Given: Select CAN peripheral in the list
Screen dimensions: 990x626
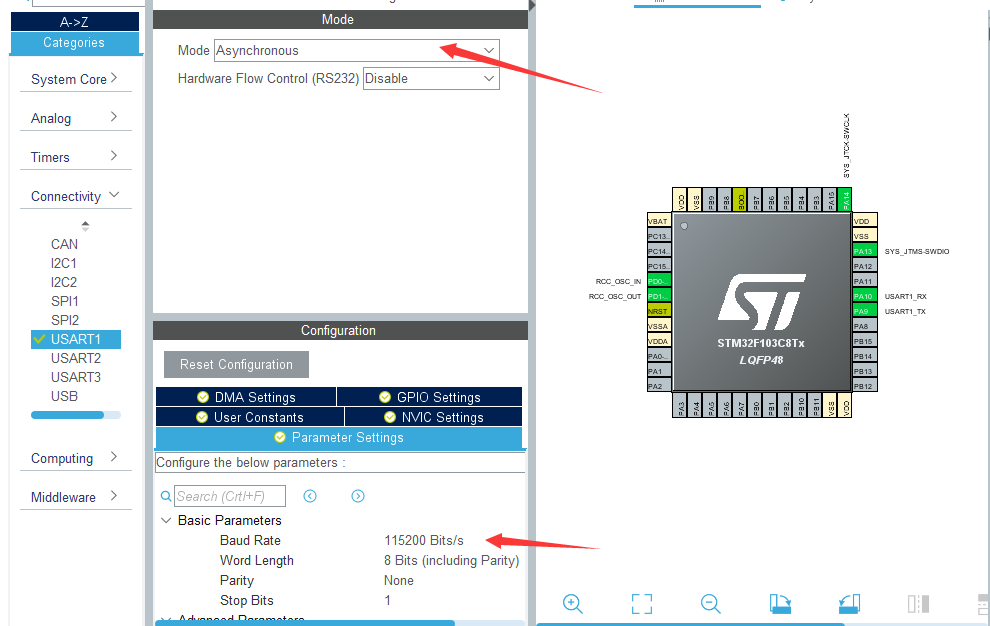Looking at the screenshot, I should pos(64,244).
